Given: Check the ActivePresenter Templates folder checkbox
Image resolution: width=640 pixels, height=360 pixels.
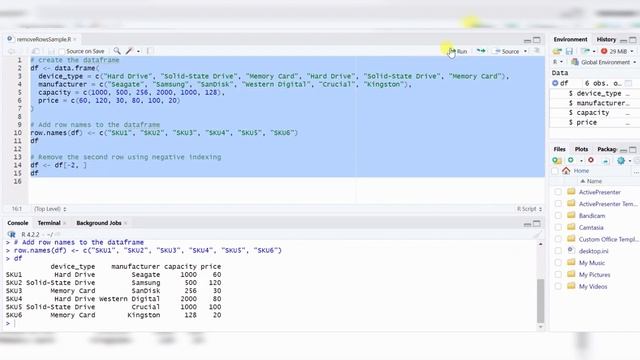Looking at the screenshot, I should pos(558,204).
